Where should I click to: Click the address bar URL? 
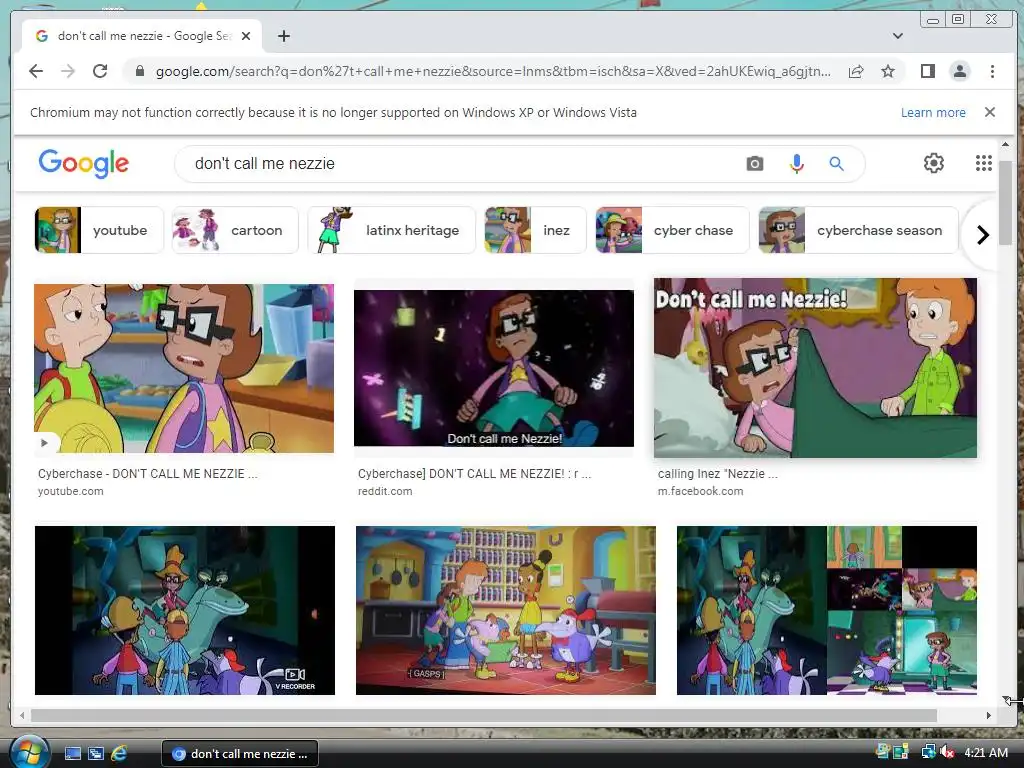(493, 71)
